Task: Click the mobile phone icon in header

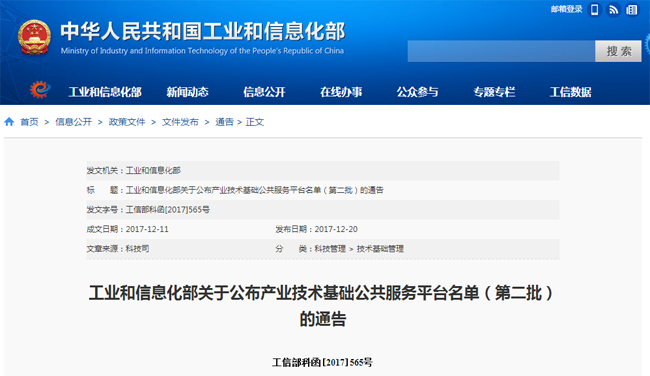Action: tap(594, 10)
